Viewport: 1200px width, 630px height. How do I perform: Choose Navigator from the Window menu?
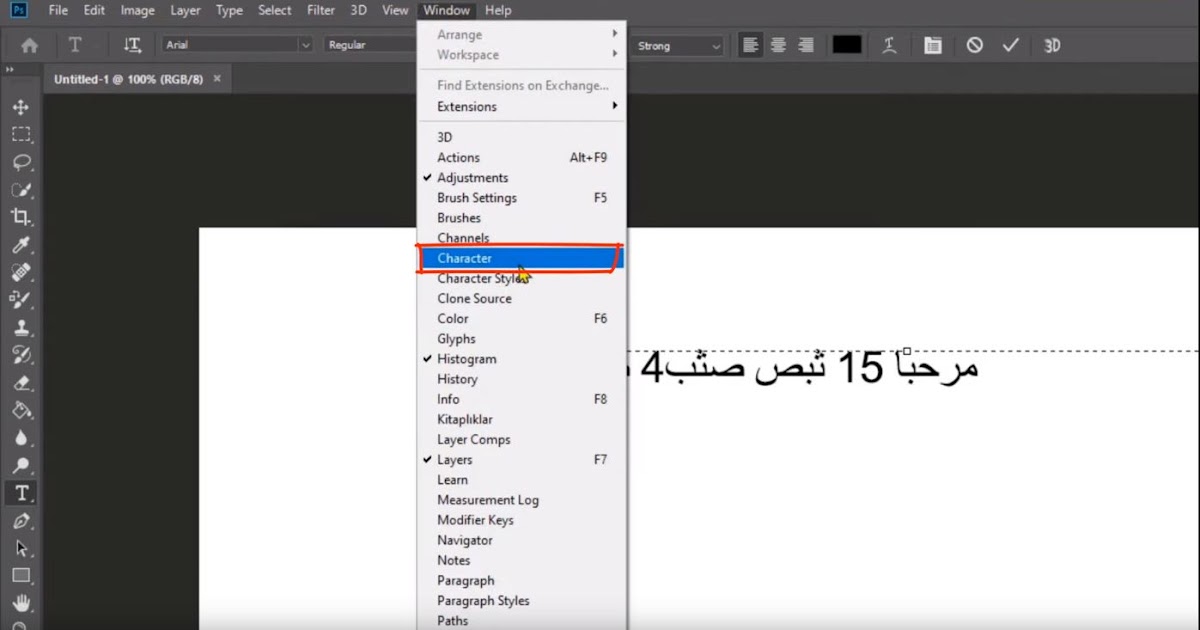[x=522, y=540]
